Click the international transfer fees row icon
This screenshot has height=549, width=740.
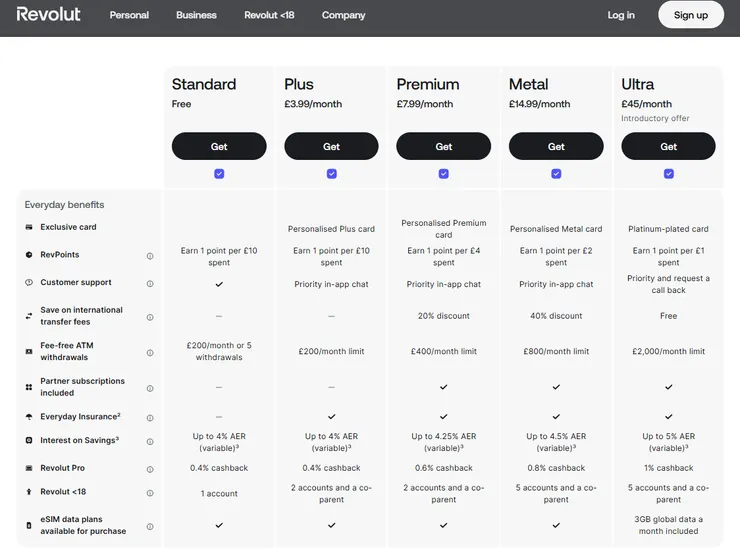coord(29,316)
